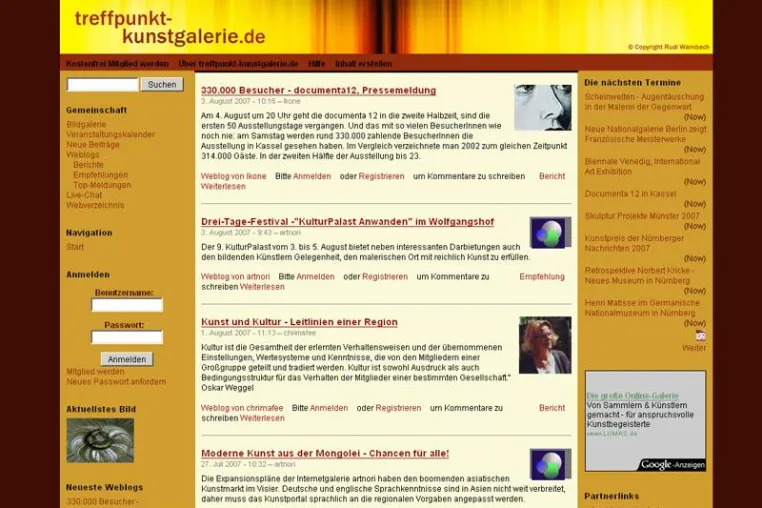762x508 pixels.
Task: Open artnori avatar beside Drei-Tage-Festival post
Action: coord(550,232)
